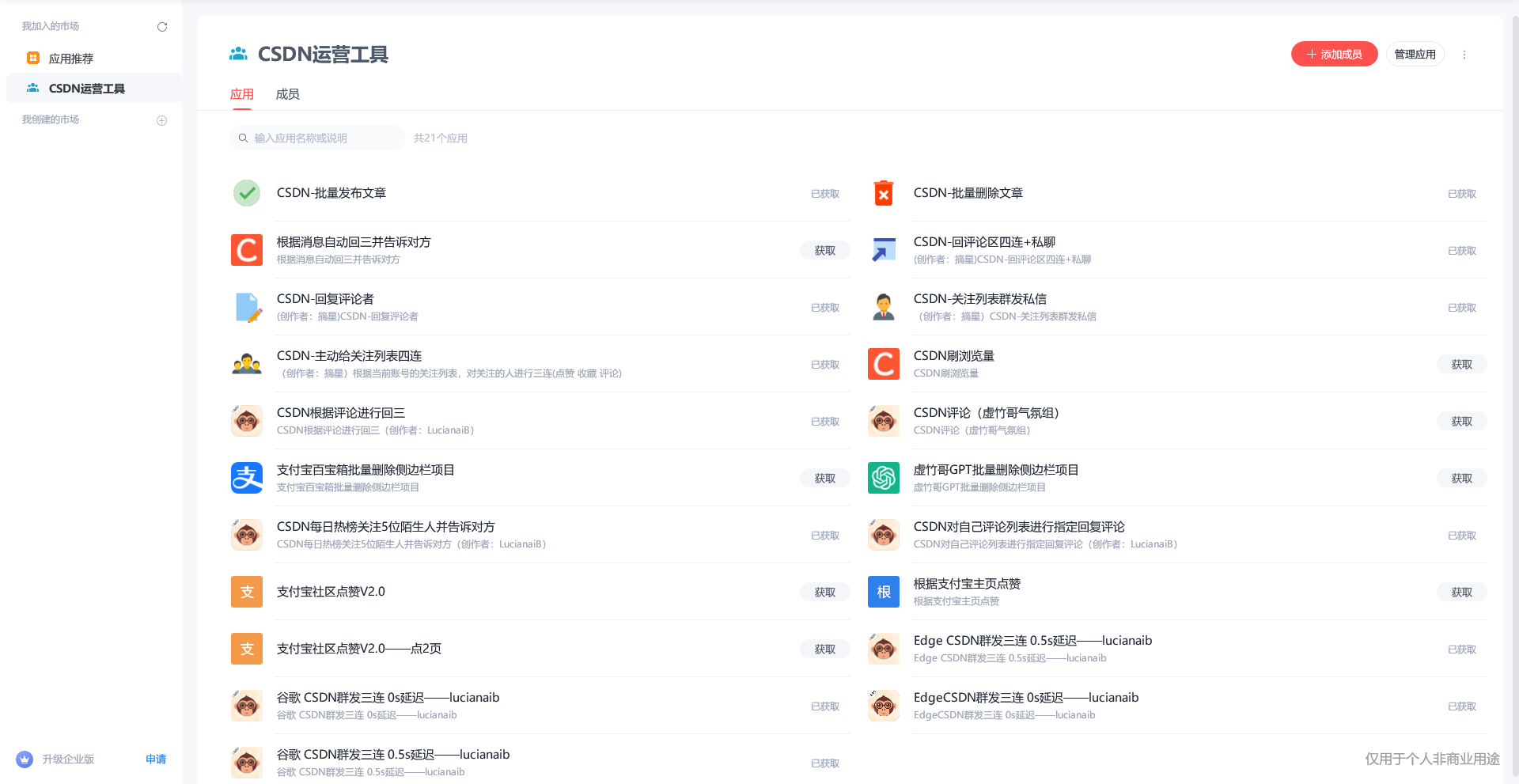Get the 支付宝社区点赞V2.0 app
The height and width of the screenshot is (784, 1519).
825,592
